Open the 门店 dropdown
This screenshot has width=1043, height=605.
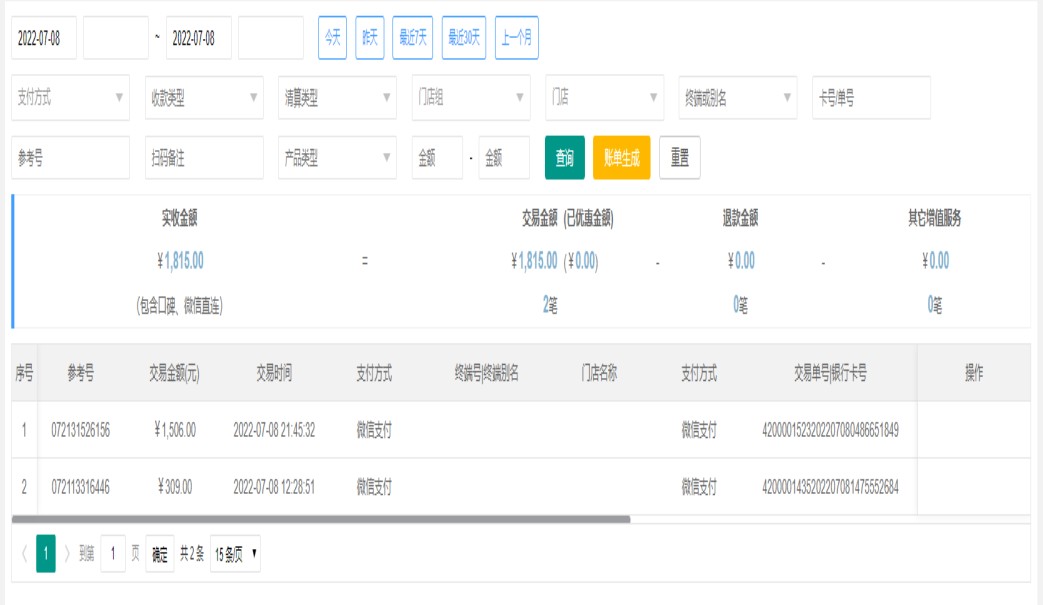coord(604,98)
